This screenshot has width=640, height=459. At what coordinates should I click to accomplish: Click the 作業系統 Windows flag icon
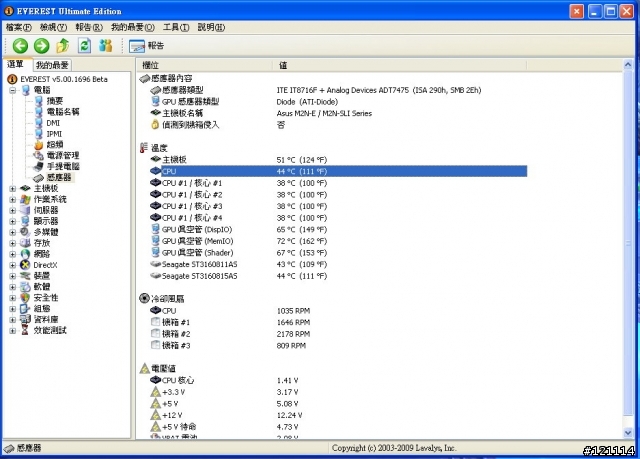click(25, 200)
